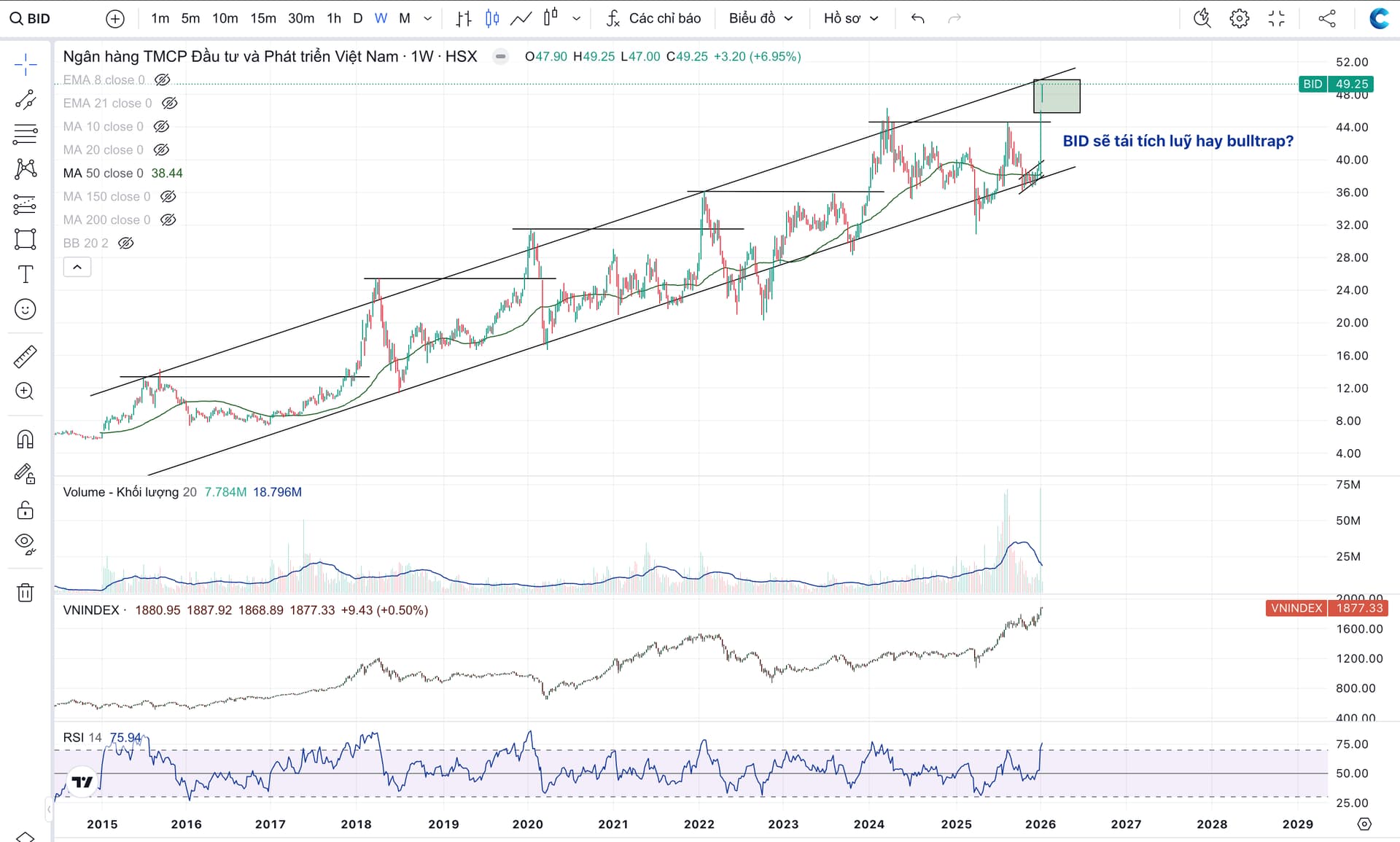The image size is (1400, 842).
Task: Click the undo arrow button
Action: point(918,18)
